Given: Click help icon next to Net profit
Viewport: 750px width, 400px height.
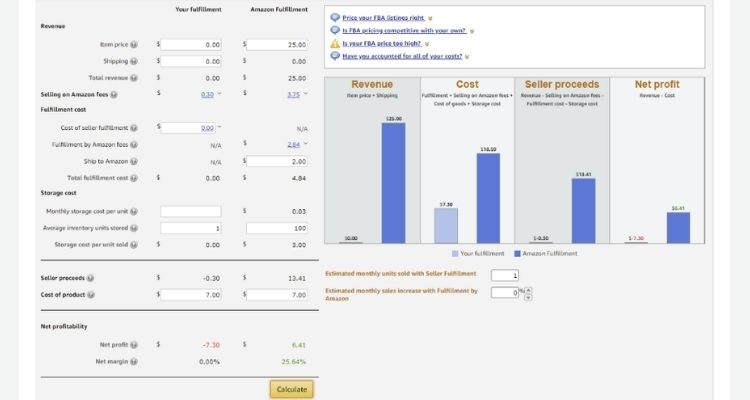Looking at the screenshot, I should [134, 345].
